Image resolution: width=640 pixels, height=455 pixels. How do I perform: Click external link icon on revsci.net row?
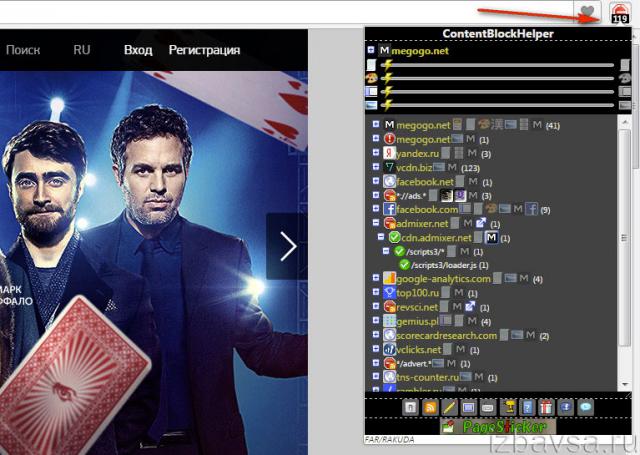470,306
